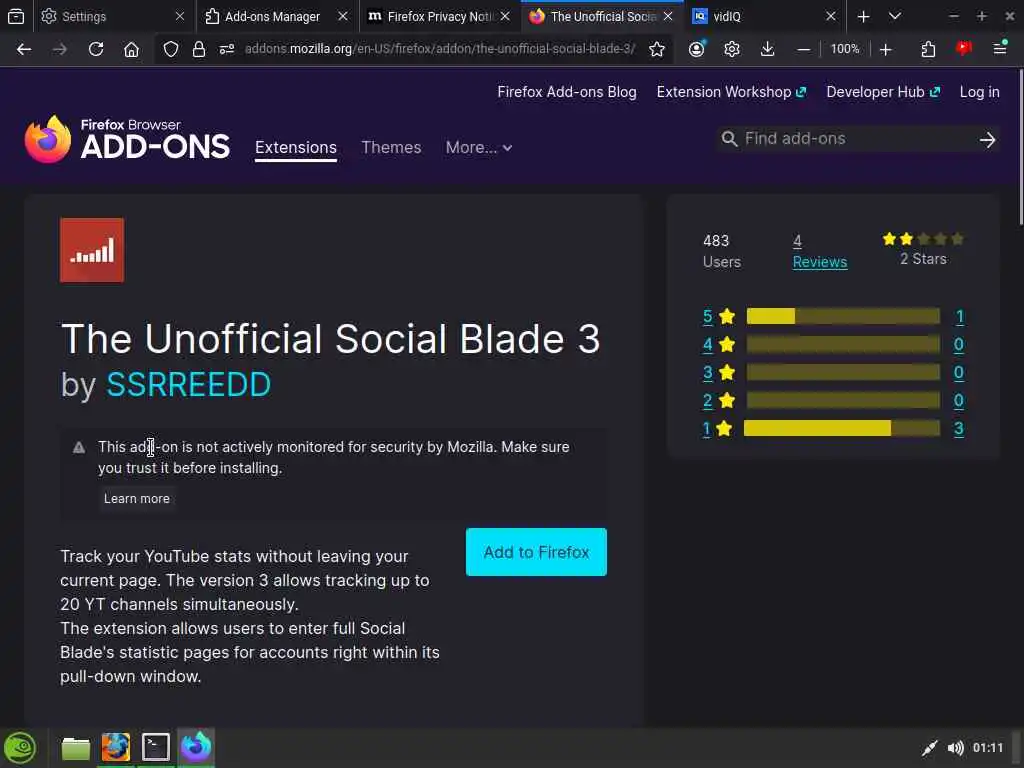
Task: Select the Extensions menu item
Action: click(x=296, y=148)
